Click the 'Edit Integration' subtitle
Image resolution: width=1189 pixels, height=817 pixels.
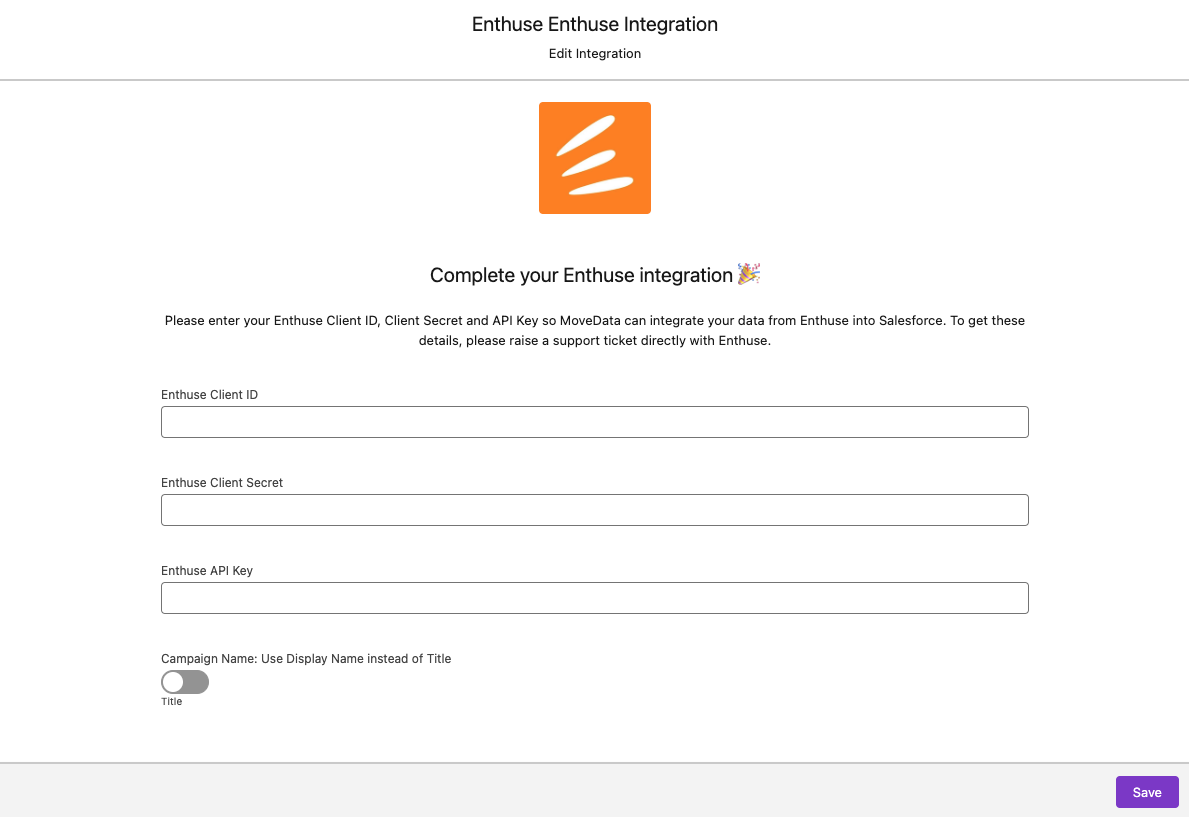[595, 54]
